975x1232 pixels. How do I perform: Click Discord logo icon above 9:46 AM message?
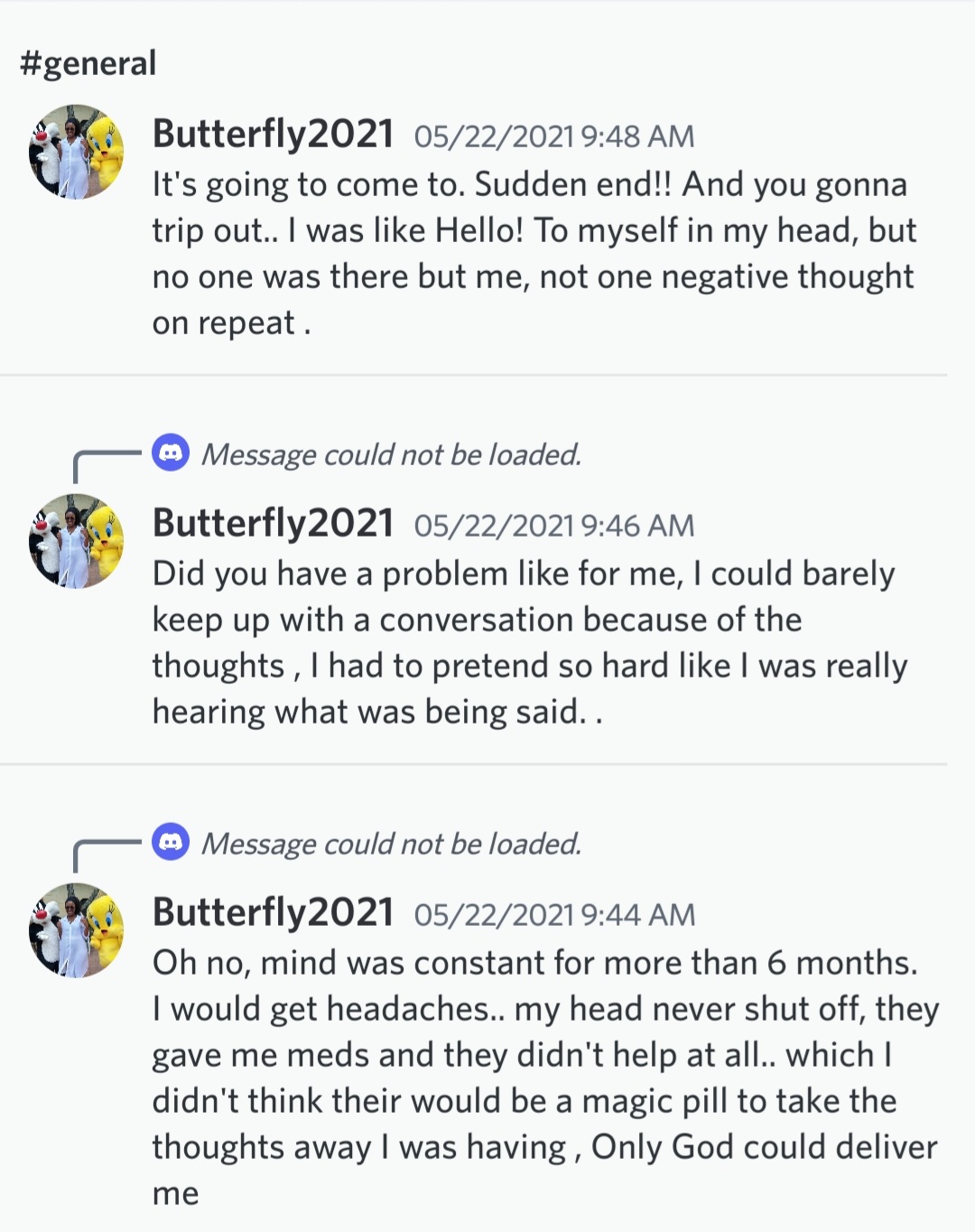[171, 453]
